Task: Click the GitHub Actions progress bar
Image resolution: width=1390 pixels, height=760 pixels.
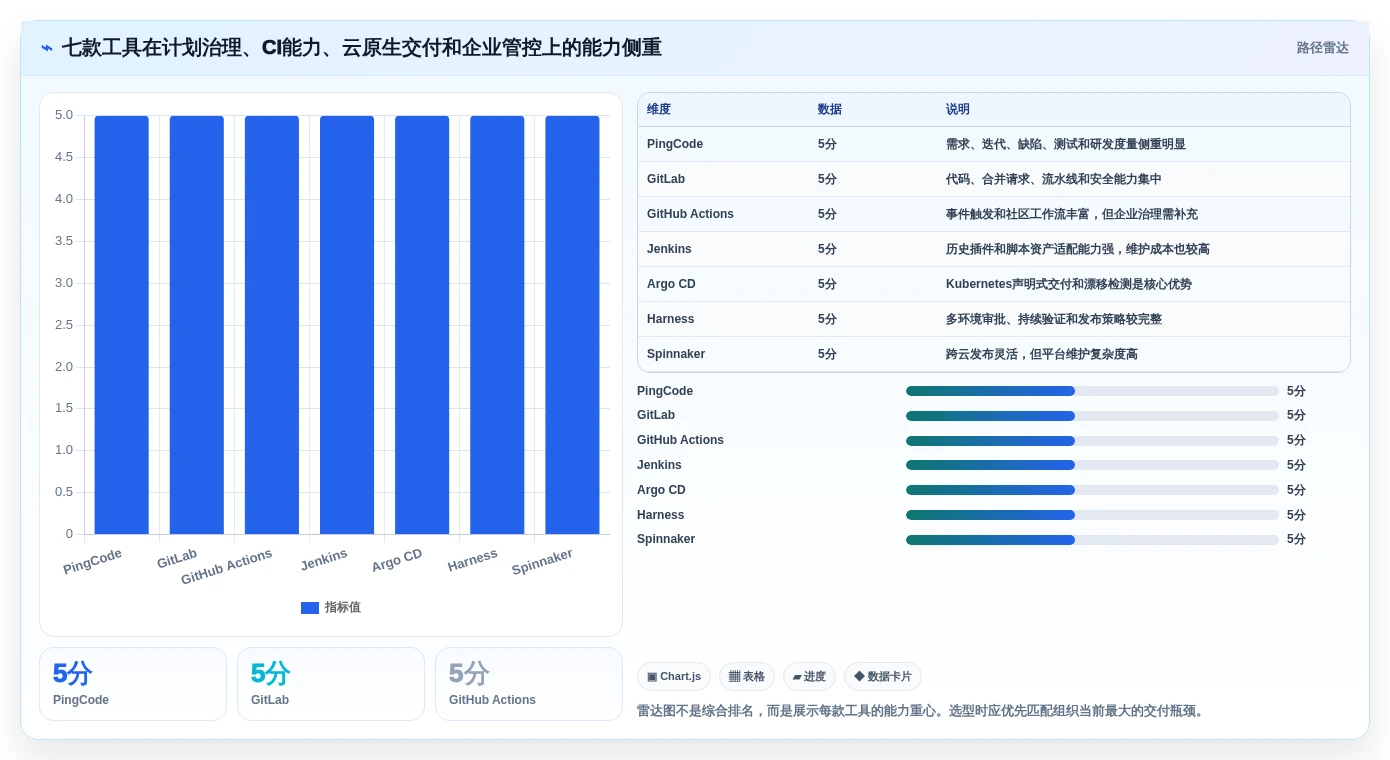Action: point(1092,441)
